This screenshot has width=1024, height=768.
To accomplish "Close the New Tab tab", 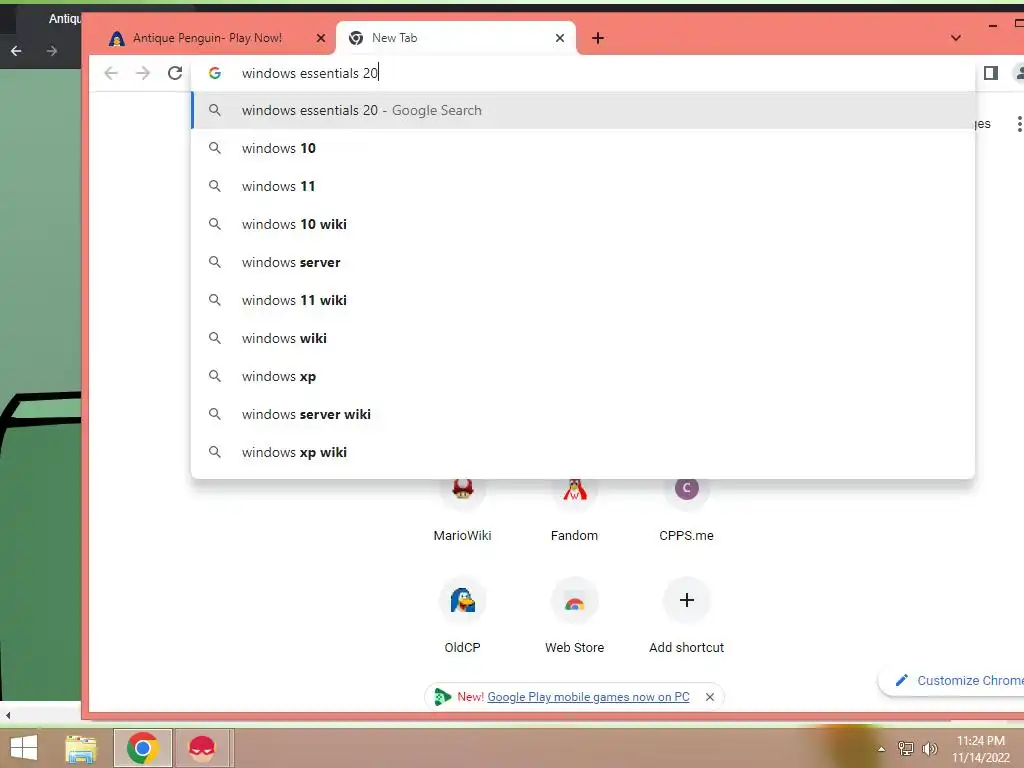I will click(560, 38).
